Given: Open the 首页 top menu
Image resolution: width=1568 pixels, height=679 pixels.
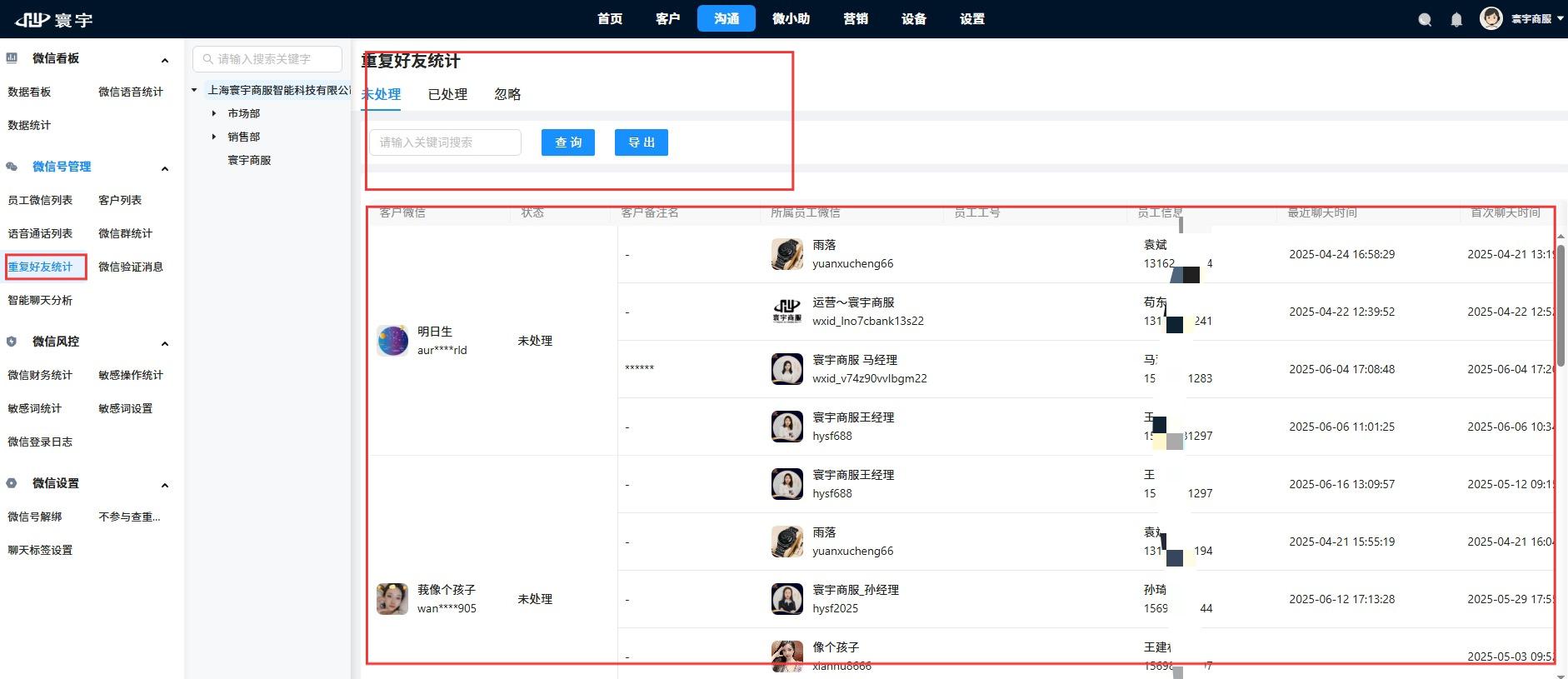Looking at the screenshot, I should pyautogui.click(x=610, y=18).
